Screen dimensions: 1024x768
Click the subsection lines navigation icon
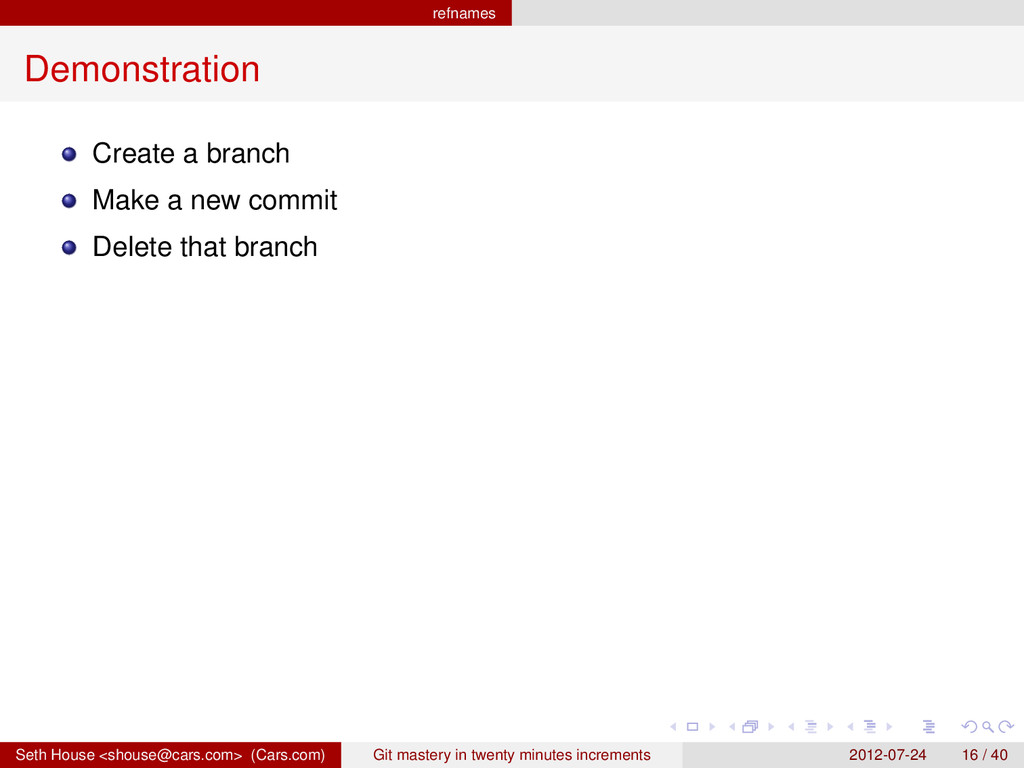pyautogui.click(x=810, y=727)
